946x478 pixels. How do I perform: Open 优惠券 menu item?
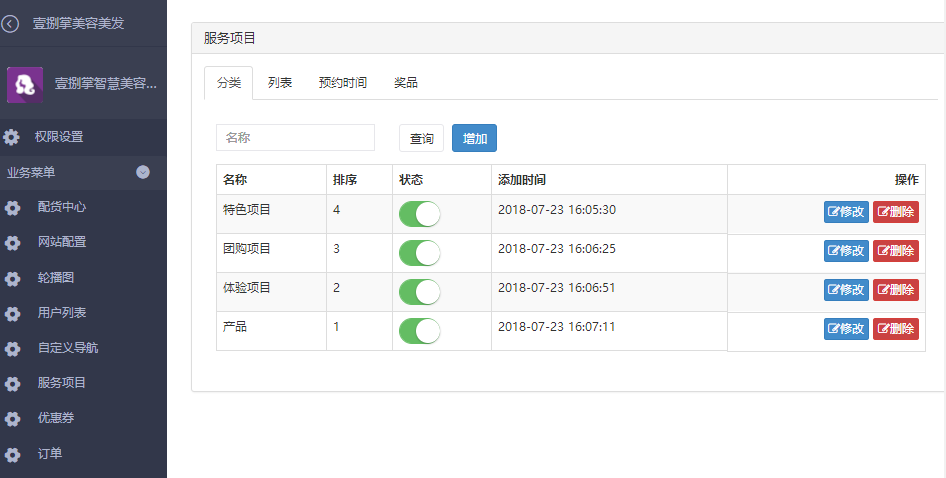point(56,418)
